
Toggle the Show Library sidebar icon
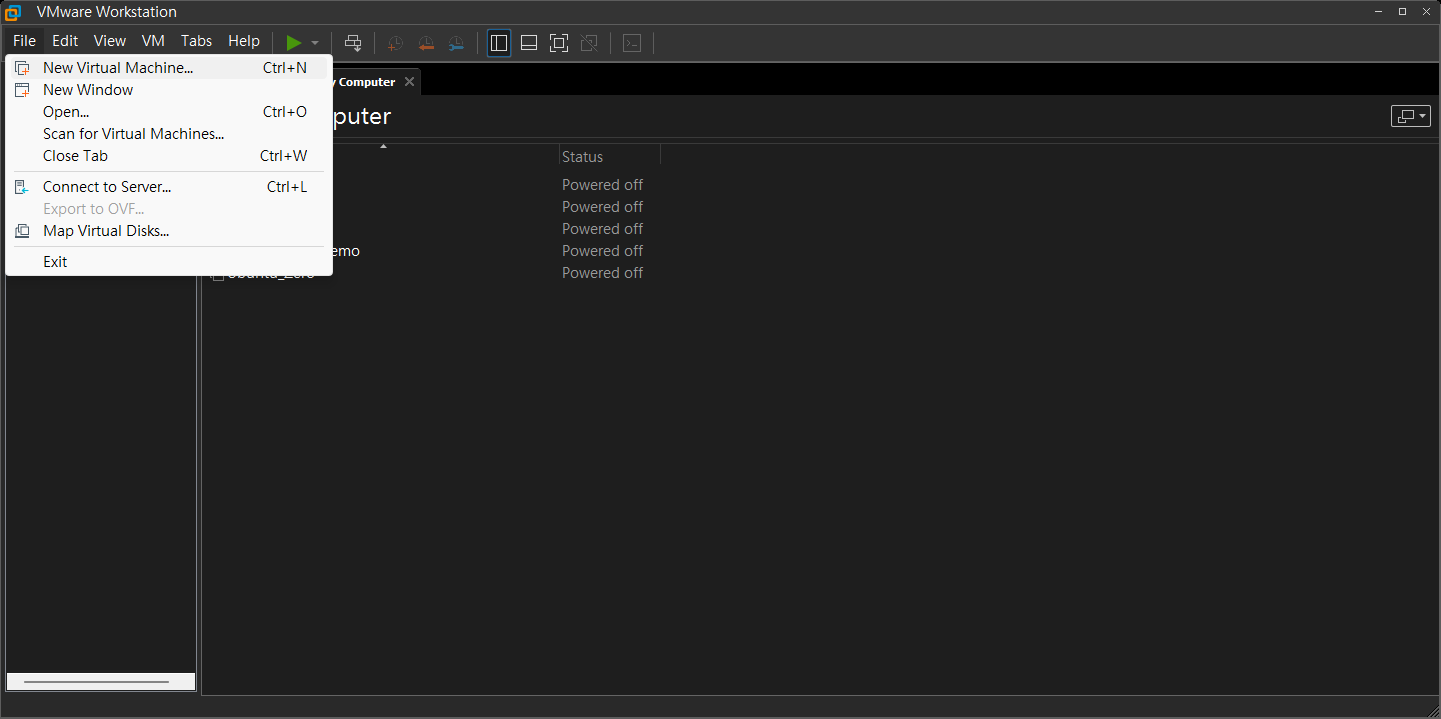[499, 42]
